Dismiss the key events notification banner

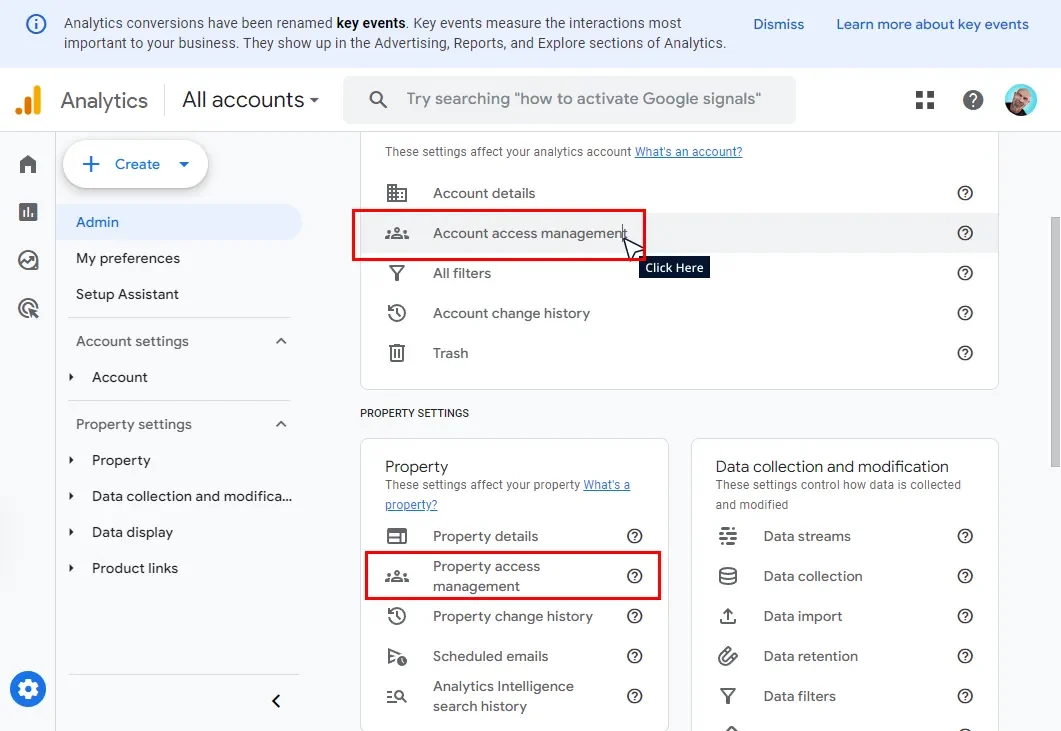click(x=779, y=24)
